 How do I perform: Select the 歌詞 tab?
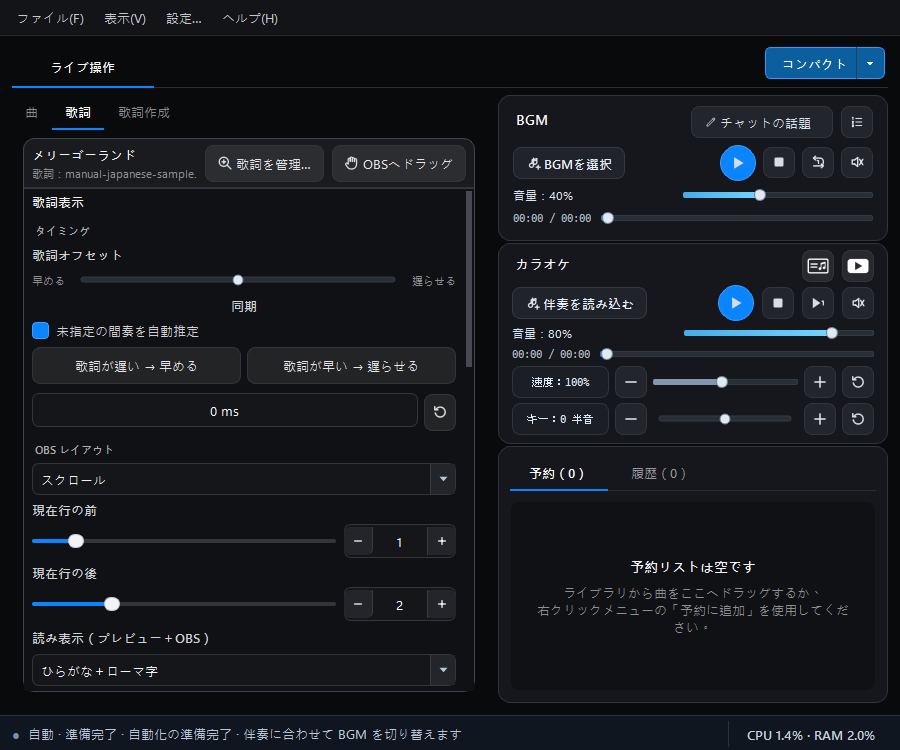(x=77, y=112)
